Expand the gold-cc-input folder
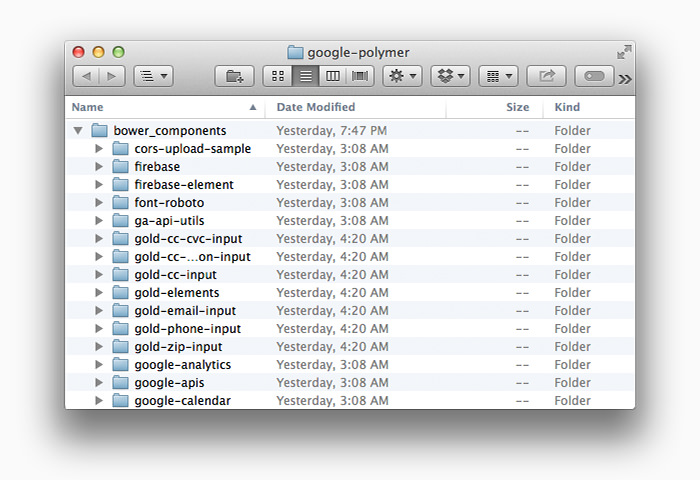Screen dimensions: 700x480 point(99,275)
